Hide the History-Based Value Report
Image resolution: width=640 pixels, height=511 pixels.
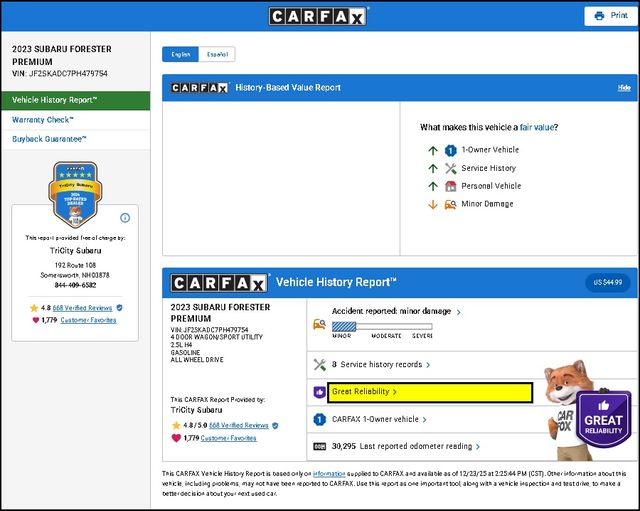[623, 88]
